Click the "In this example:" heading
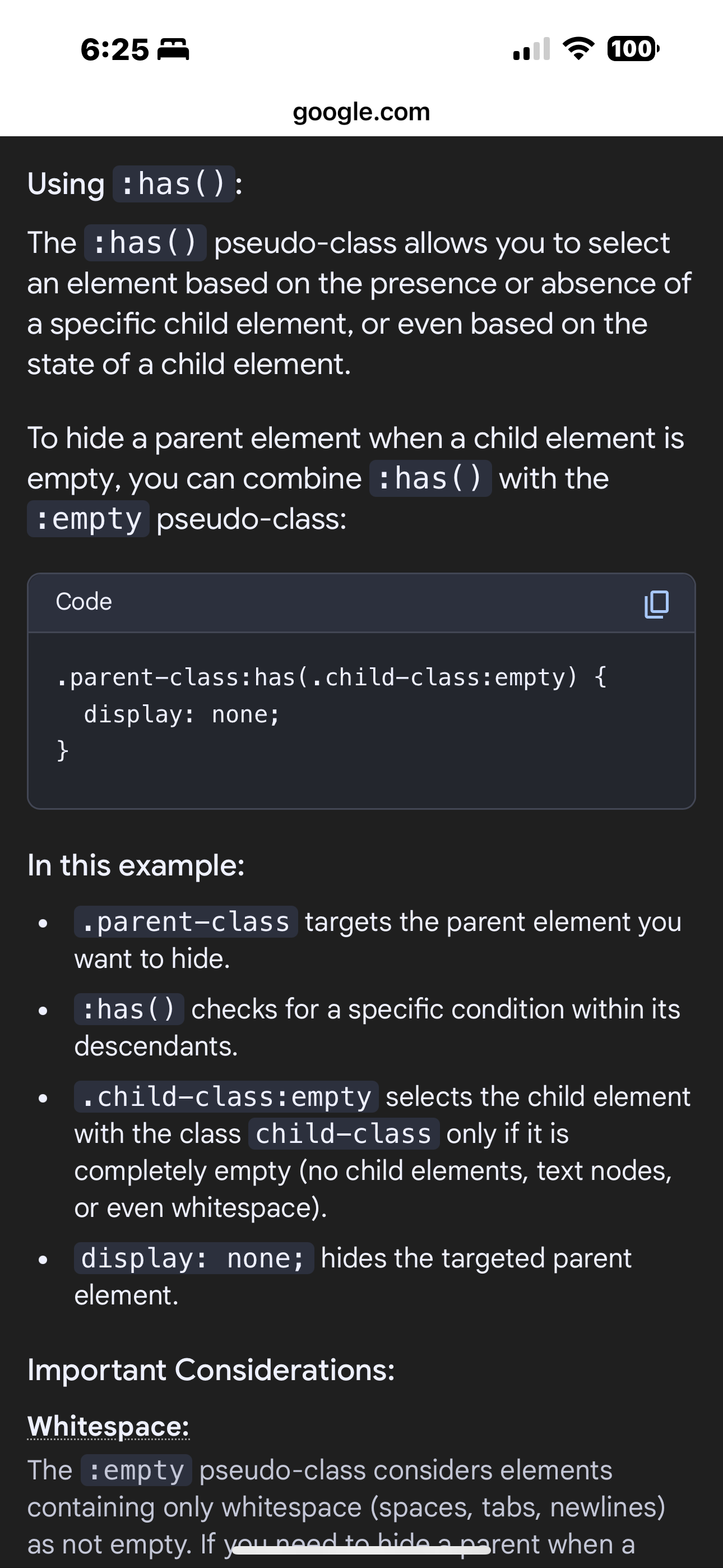 pyautogui.click(x=136, y=865)
